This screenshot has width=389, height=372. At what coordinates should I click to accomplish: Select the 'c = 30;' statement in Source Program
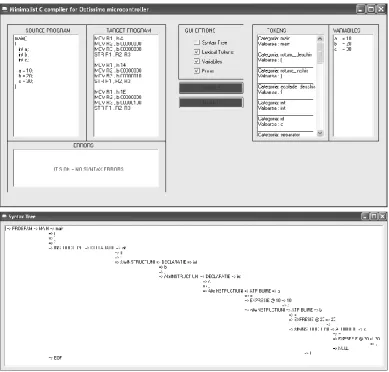[x=26, y=81]
